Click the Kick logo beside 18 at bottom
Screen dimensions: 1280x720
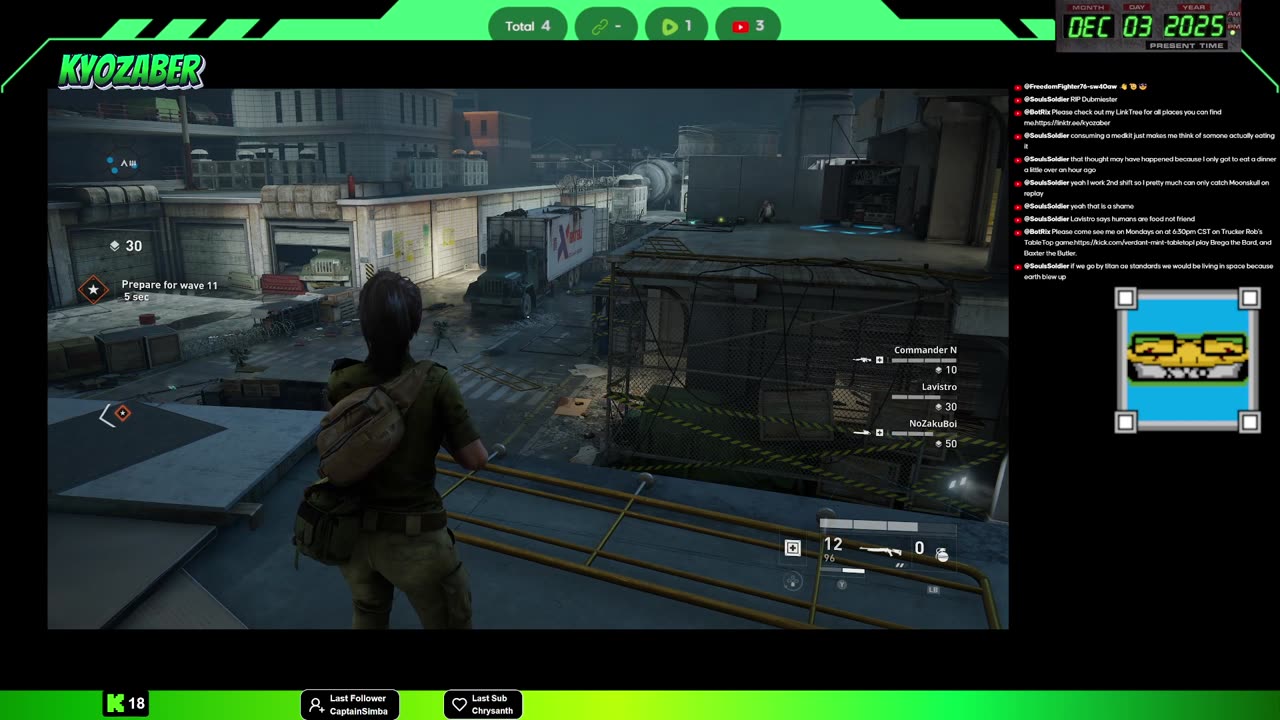(115, 704)
